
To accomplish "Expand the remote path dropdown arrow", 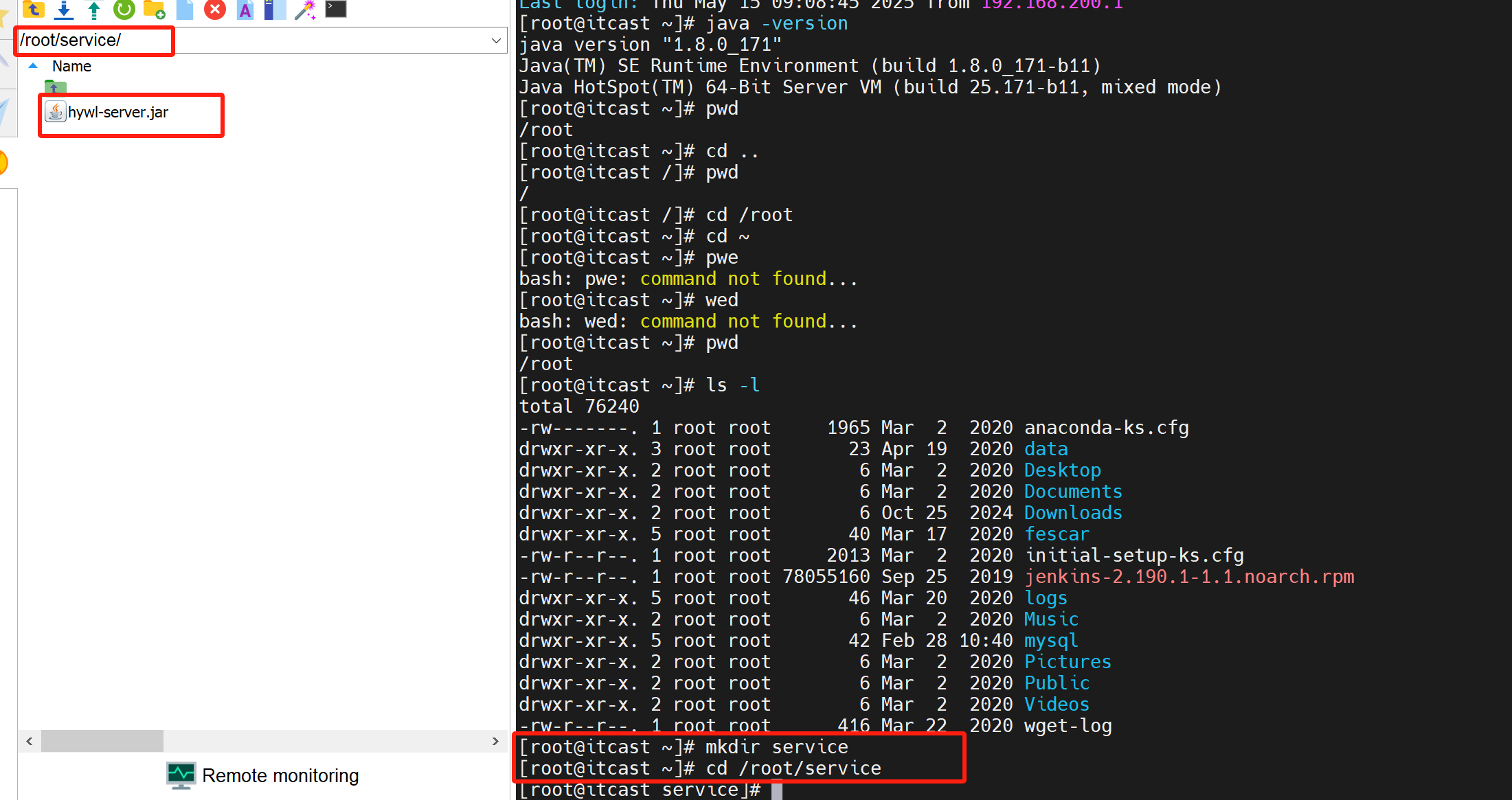I will click(496, 41).
